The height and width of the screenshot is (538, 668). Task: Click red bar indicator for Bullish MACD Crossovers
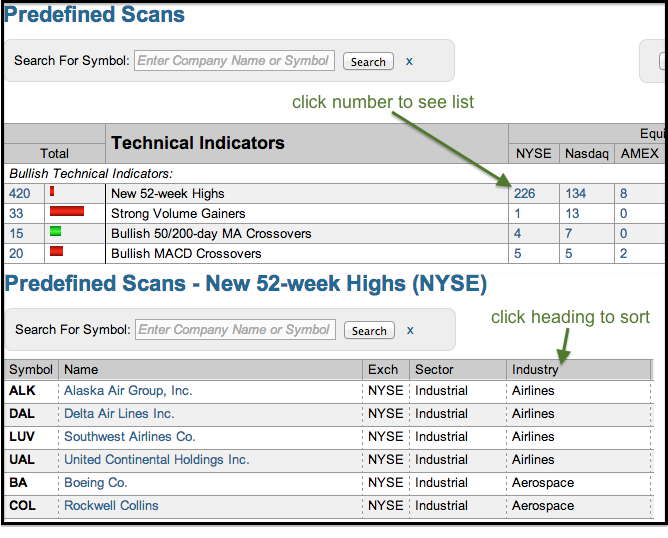(56, 251)
